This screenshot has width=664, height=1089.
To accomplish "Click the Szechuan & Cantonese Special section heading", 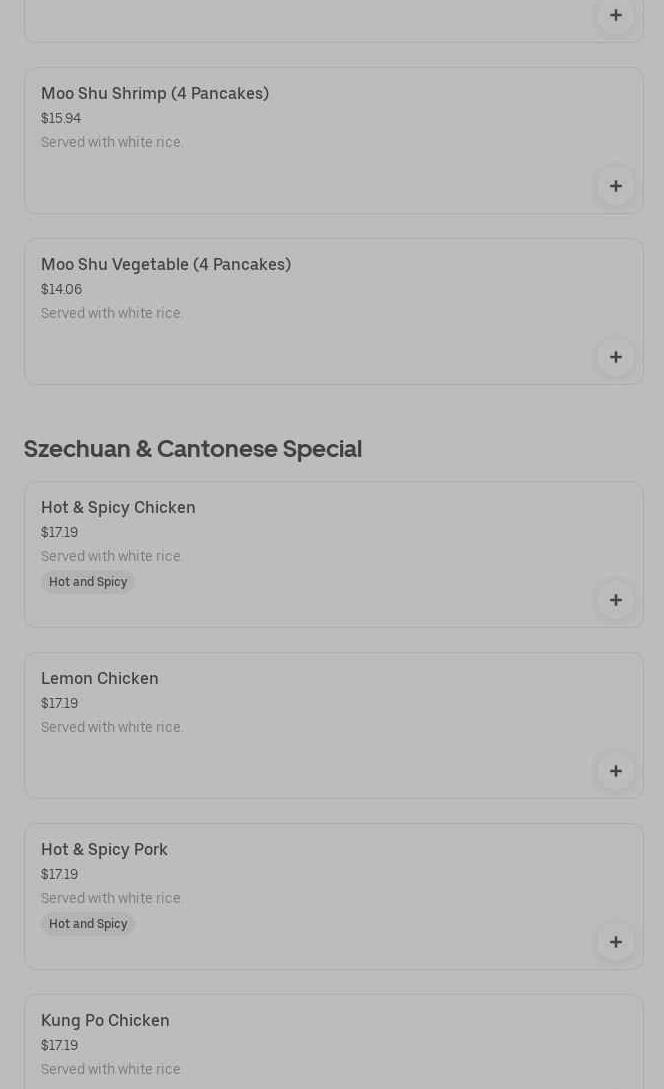I will 193,449.
